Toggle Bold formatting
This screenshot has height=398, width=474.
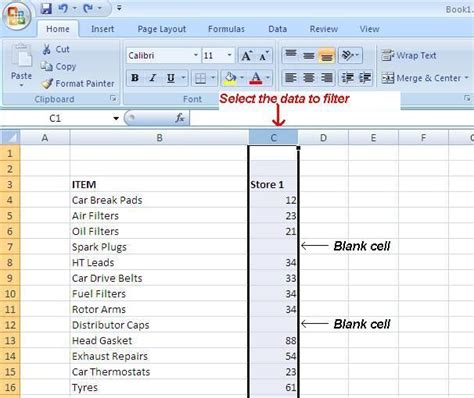(135, 78)
